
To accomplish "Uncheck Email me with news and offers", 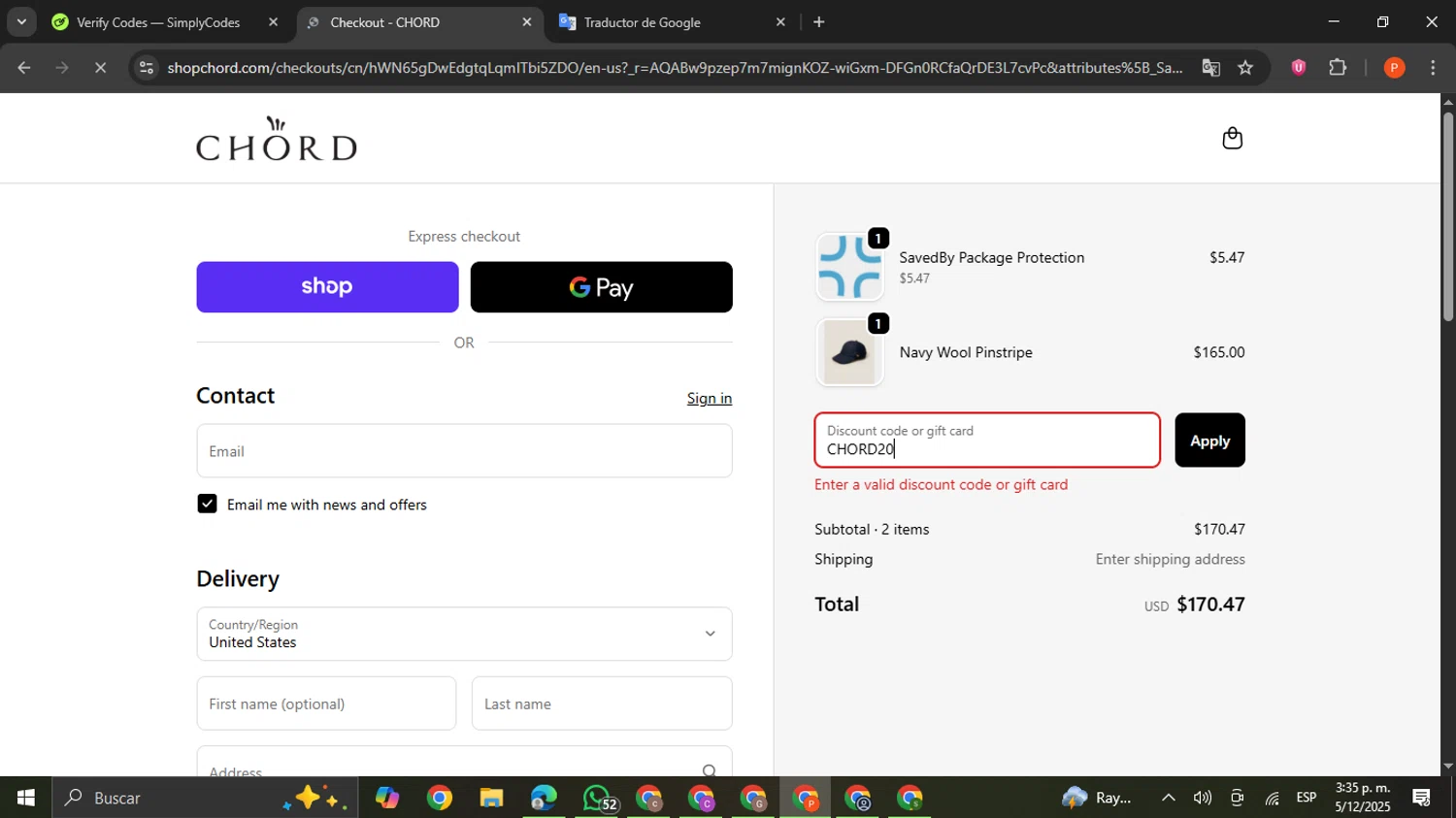I will (207, 504).
